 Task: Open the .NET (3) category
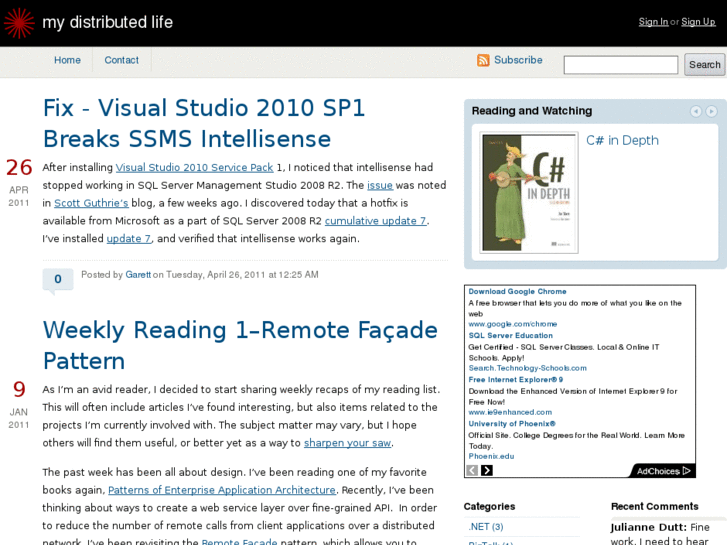click(485, 527)
